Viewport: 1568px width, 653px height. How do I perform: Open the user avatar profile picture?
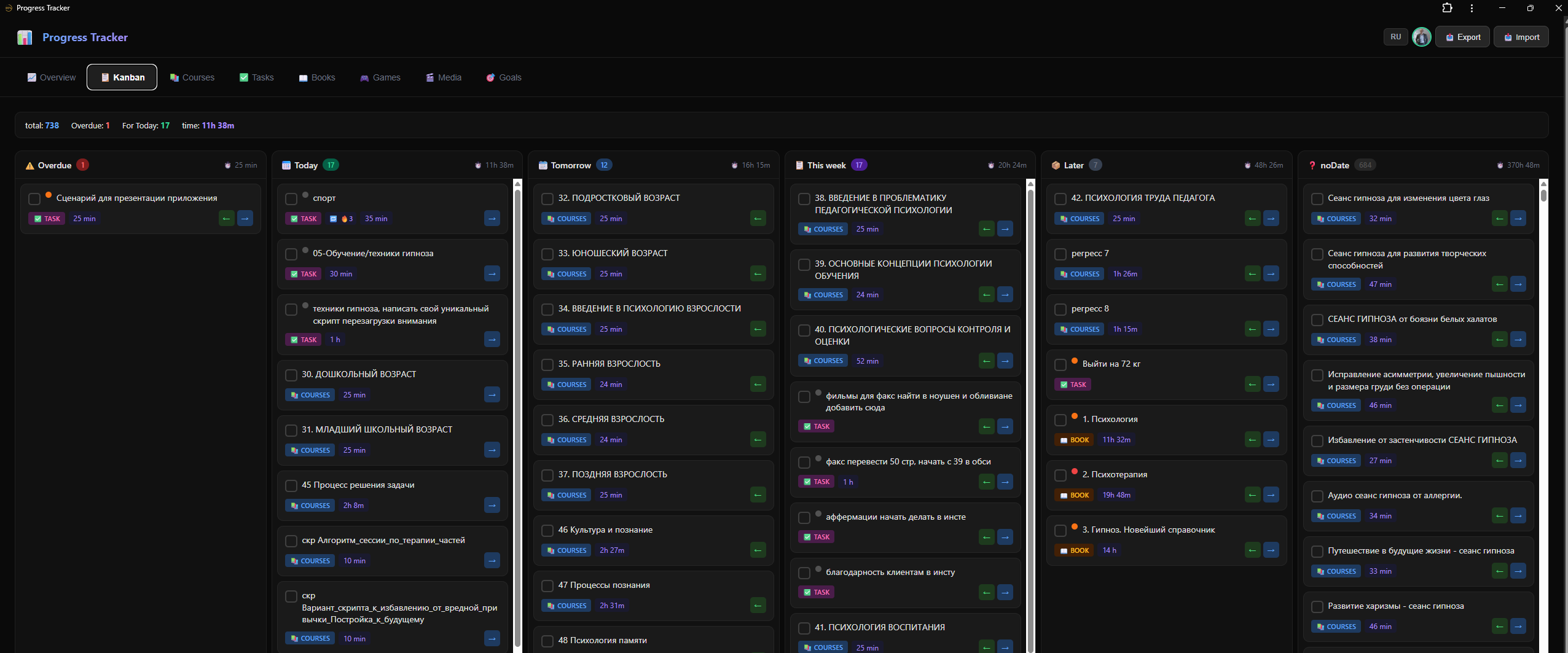(x=1421, y=37)
